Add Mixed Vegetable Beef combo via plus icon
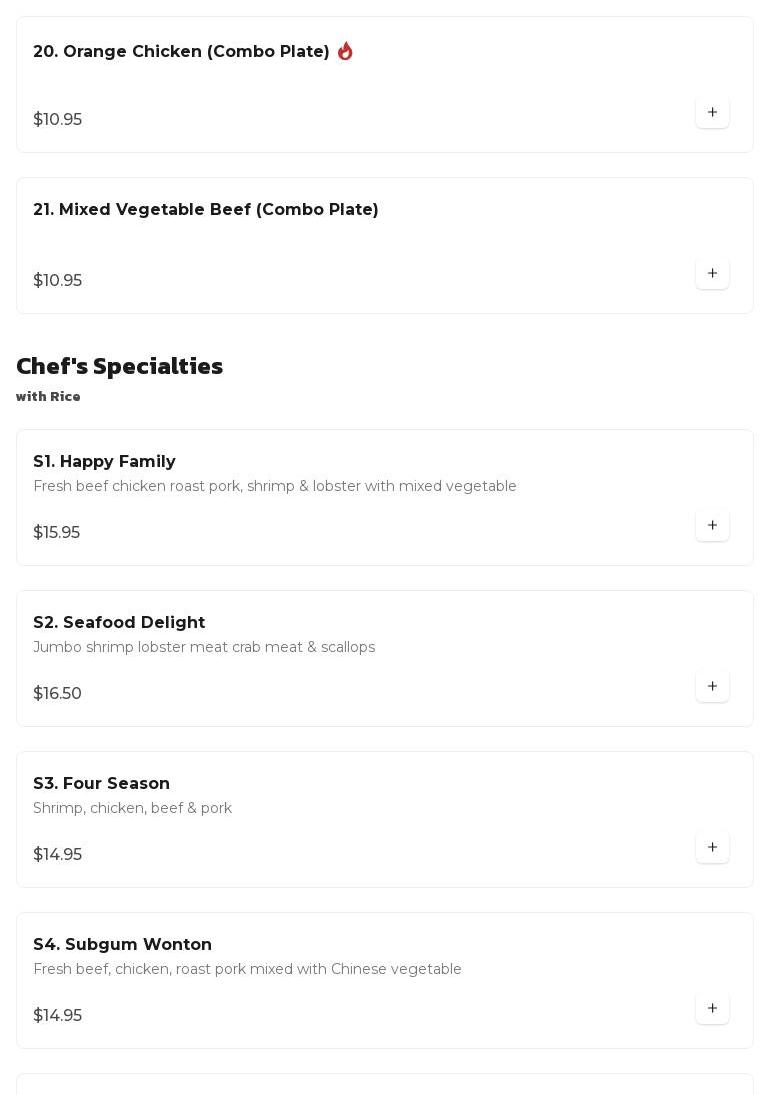The width and height of the screenshot is (770, 1095). tap(712, 274)
